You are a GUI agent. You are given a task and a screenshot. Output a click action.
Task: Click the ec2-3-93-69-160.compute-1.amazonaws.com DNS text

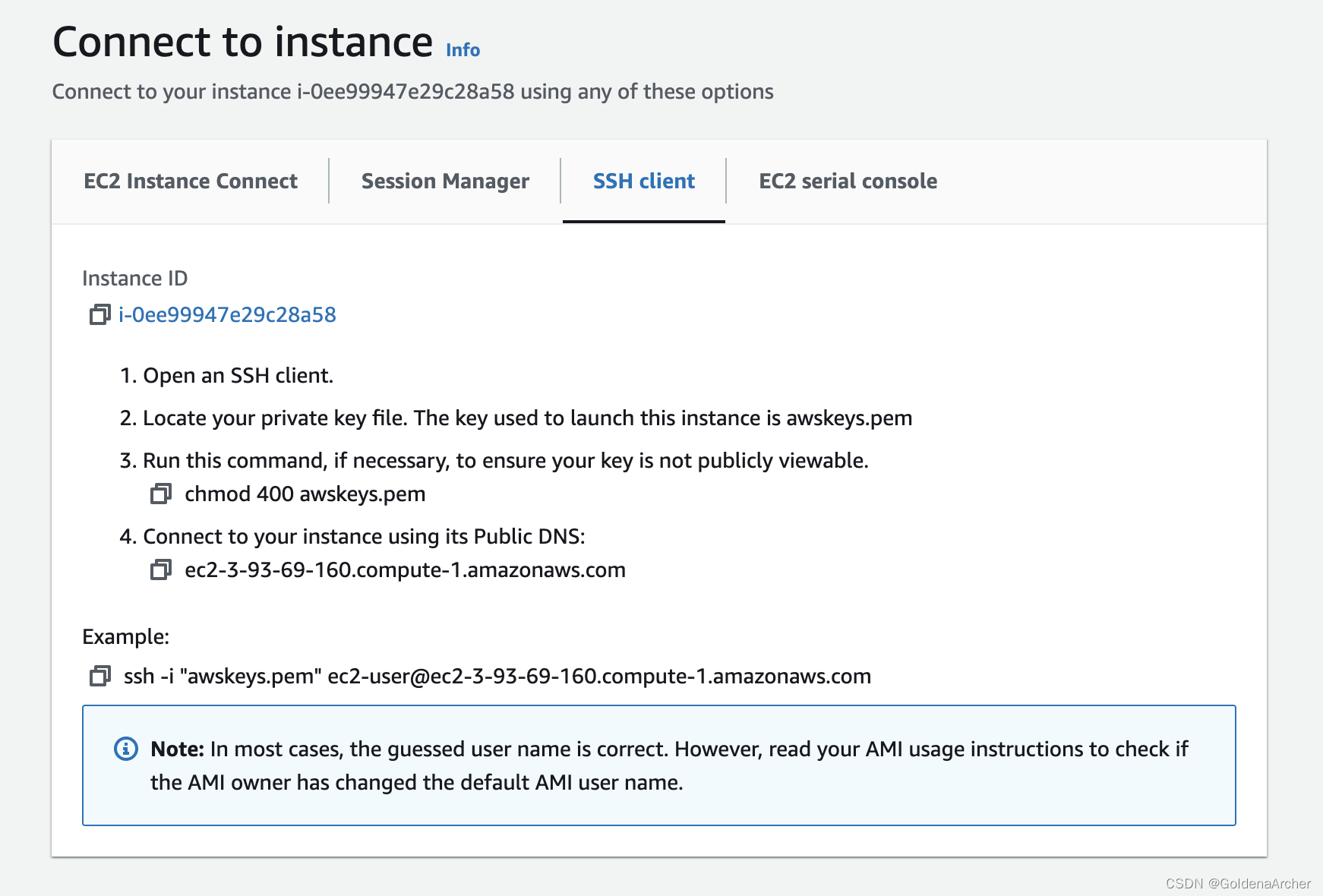tap(406, 569)
